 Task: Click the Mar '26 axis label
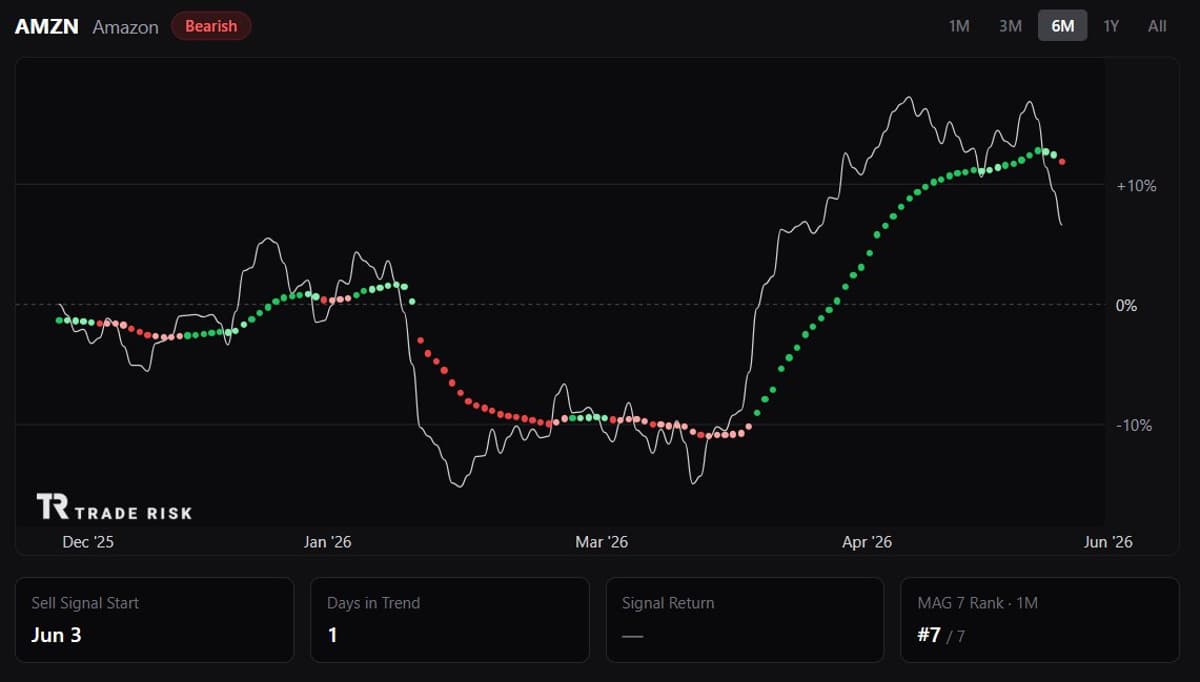tap(602, 542)
